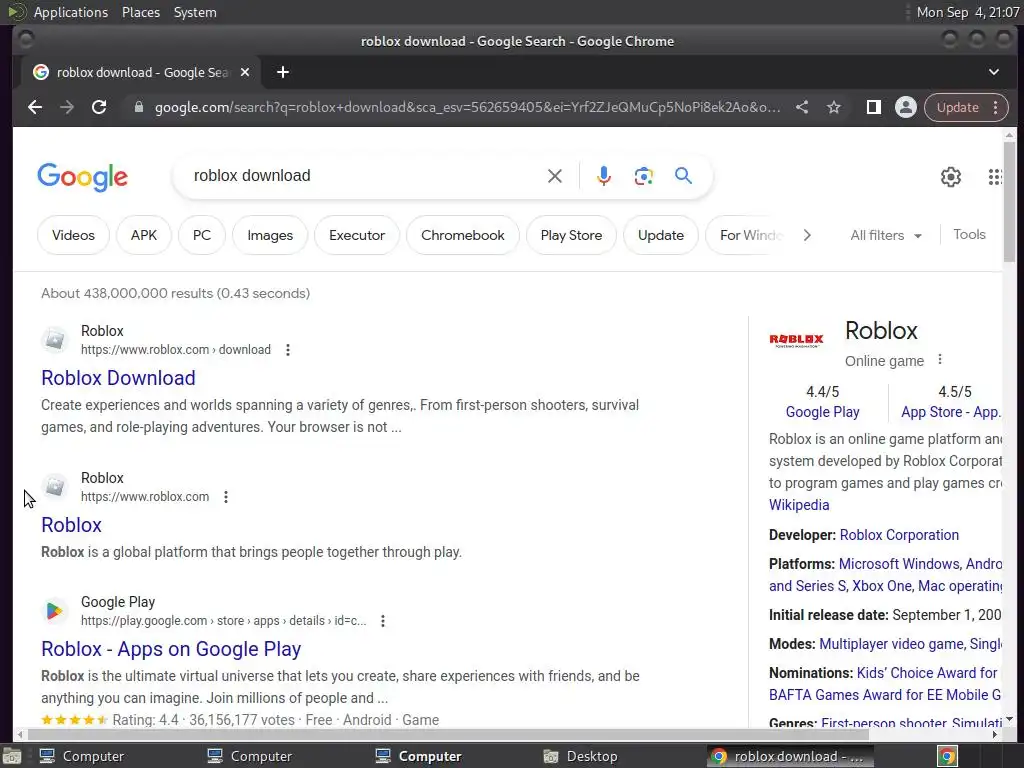Submit search with magnifier icon
The width and height of the screenshot is (1024, 768).
(683, 176)
